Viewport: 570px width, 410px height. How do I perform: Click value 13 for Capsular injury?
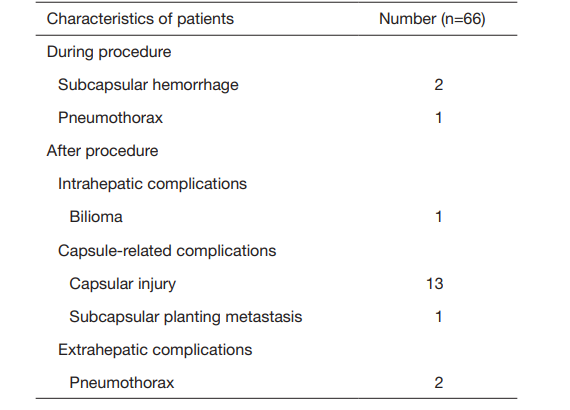(x=435, y=284)
